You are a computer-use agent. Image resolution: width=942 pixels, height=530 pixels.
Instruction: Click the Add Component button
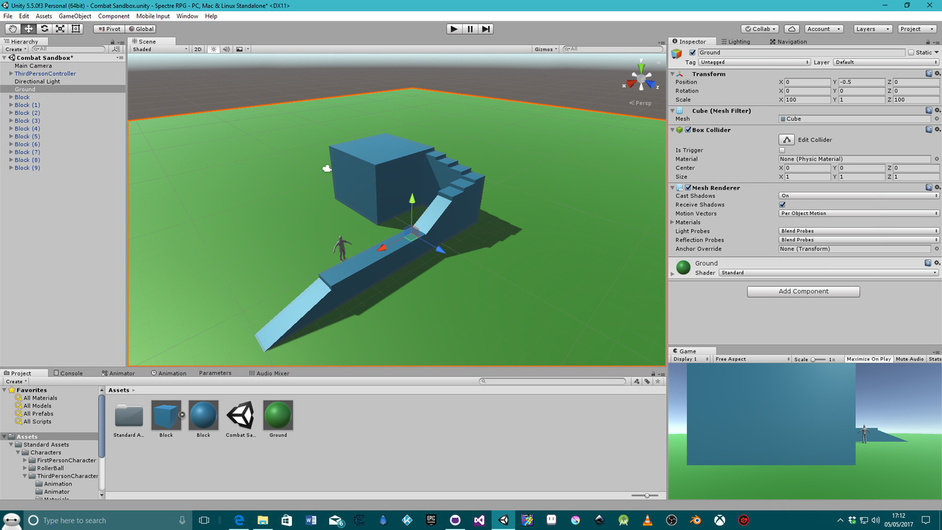click(x=803, y=292)
